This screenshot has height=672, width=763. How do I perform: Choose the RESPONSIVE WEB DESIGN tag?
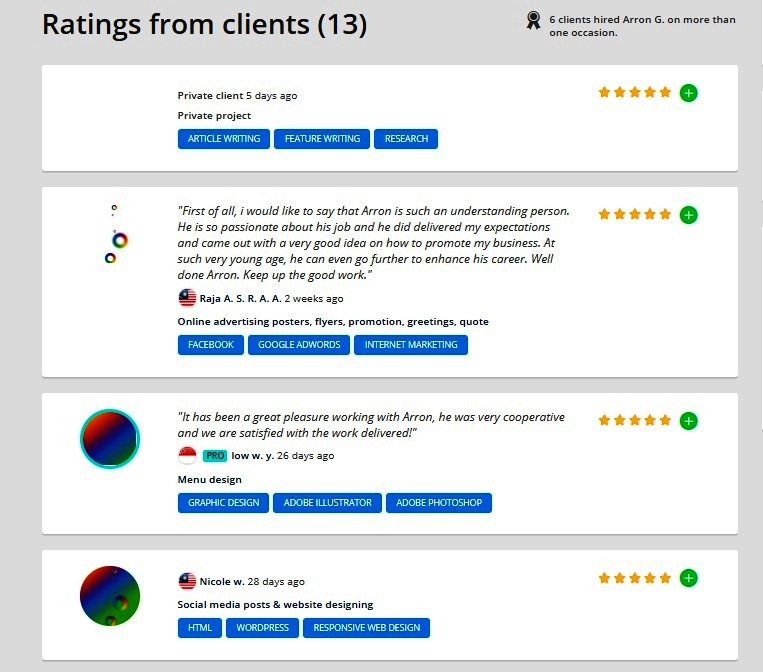tap(367, 628)
